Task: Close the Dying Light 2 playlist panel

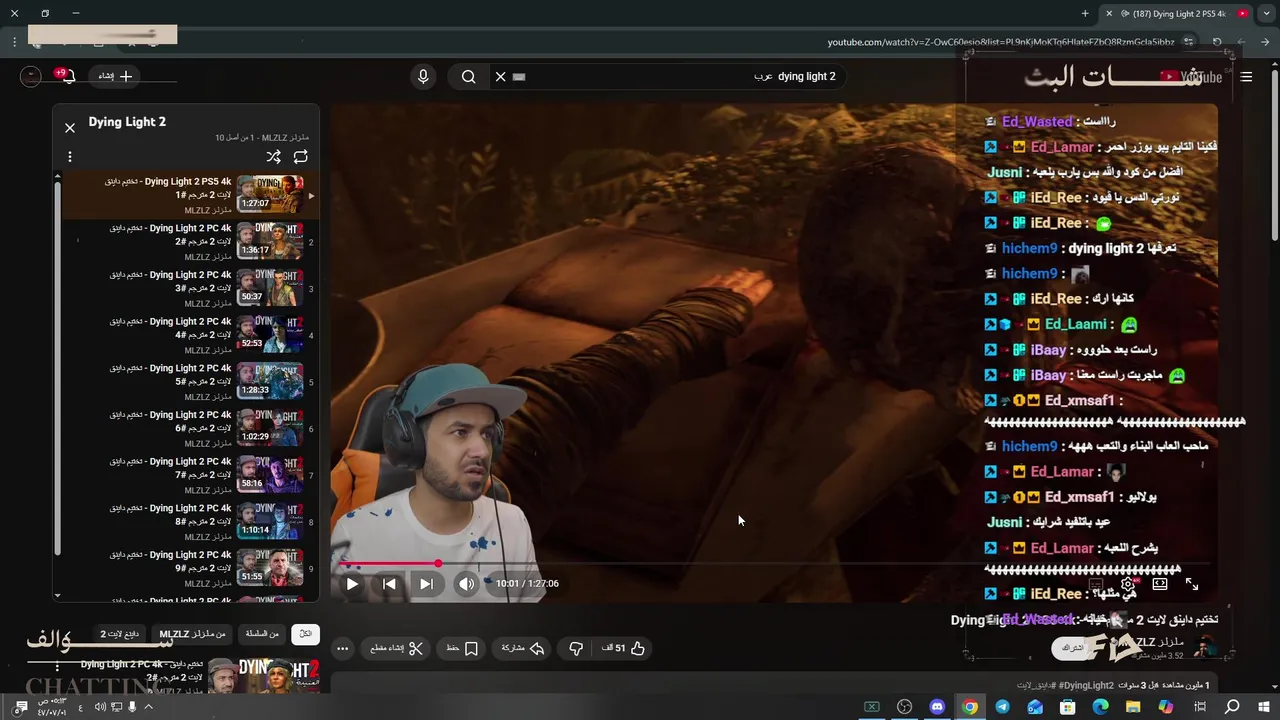Action: tap(70, 128)
